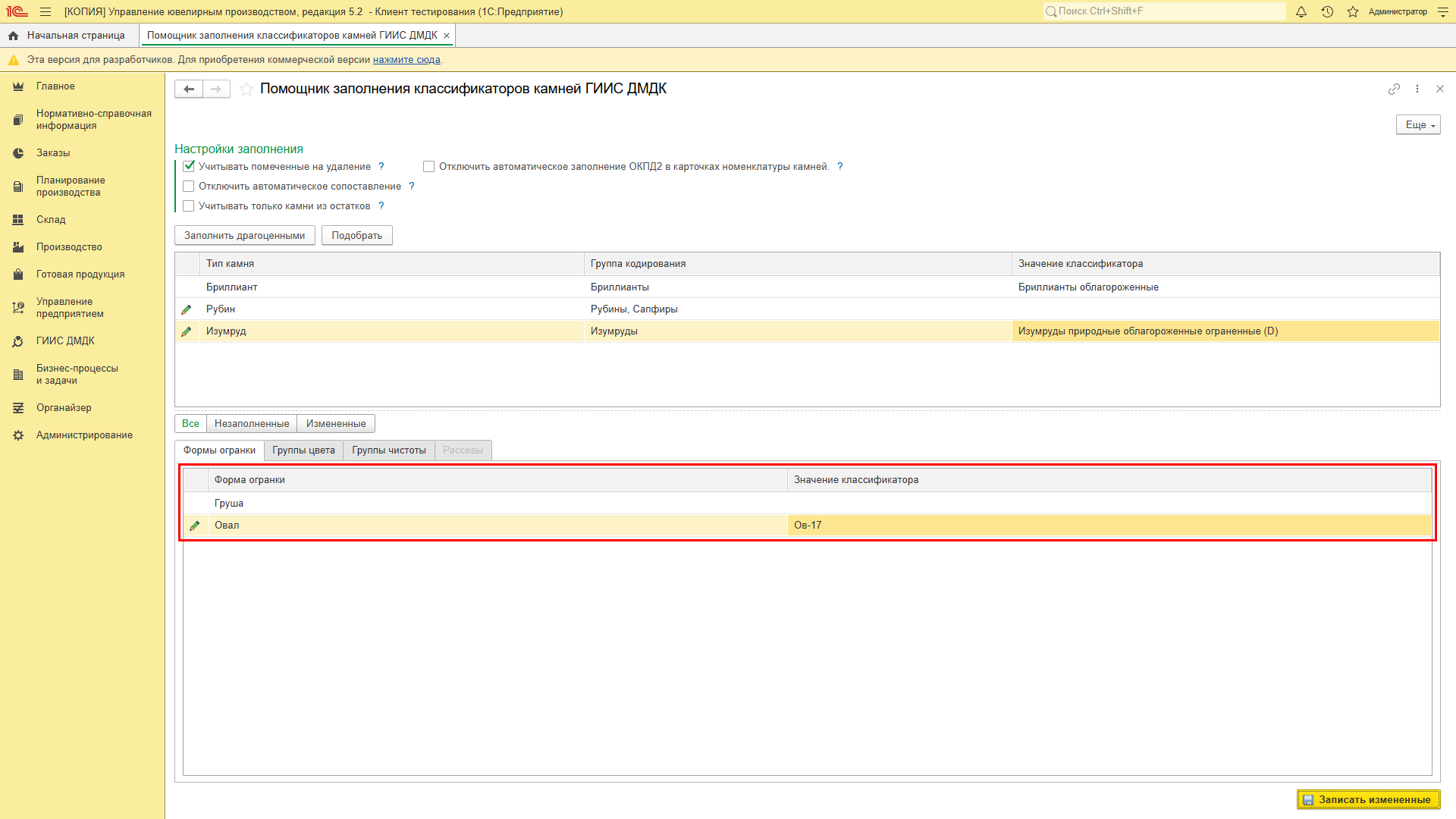Select the Груша cut form row
The image size is (1456, 819).
click(x=807, y=503)
